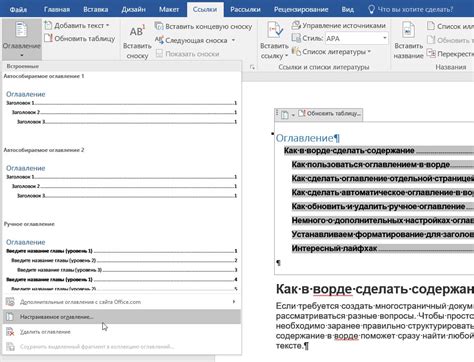Viewport: 474px width, 362px height.
Task: Open the footnotes group dialog launcher
Action: click(x=252, y=67)
